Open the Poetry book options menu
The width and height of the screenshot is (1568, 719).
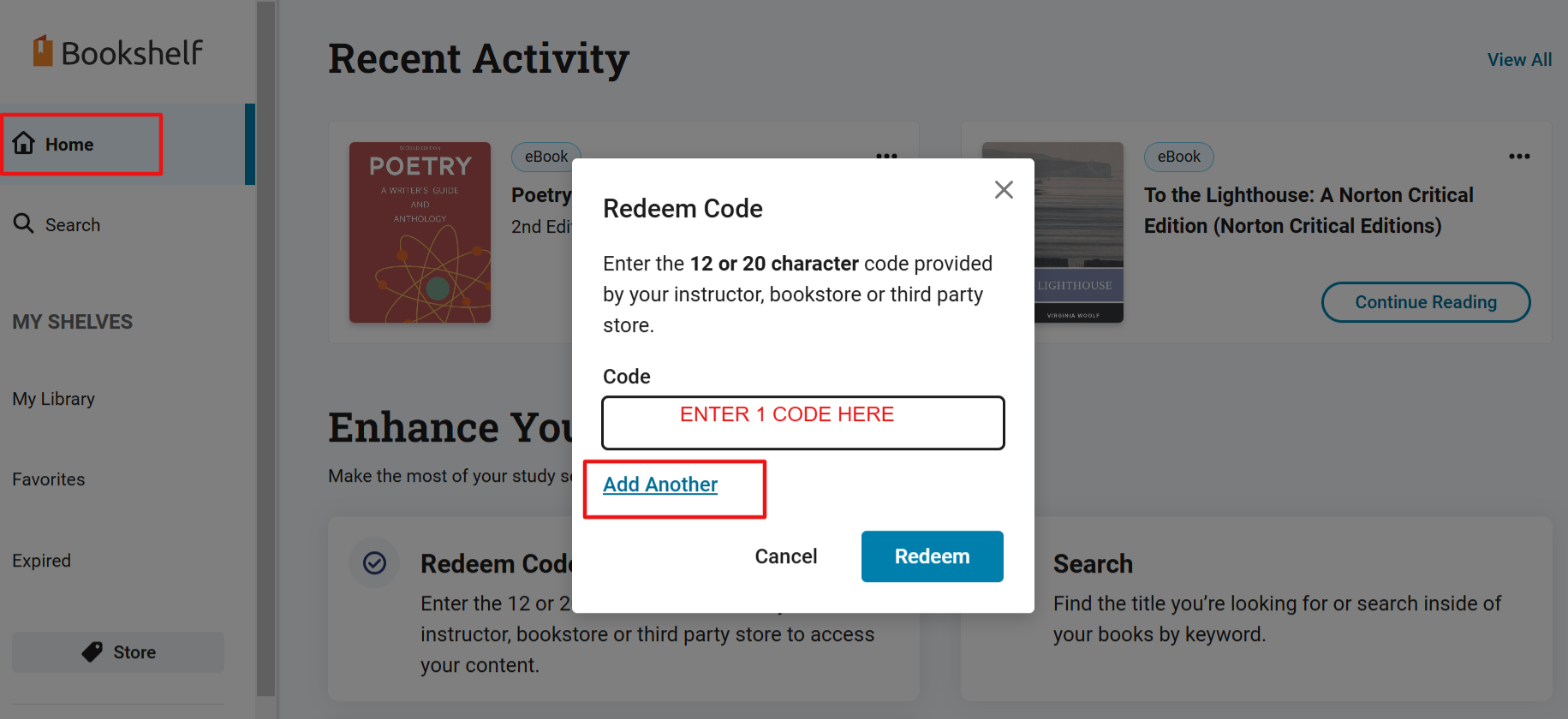click(x=886, y=157)
